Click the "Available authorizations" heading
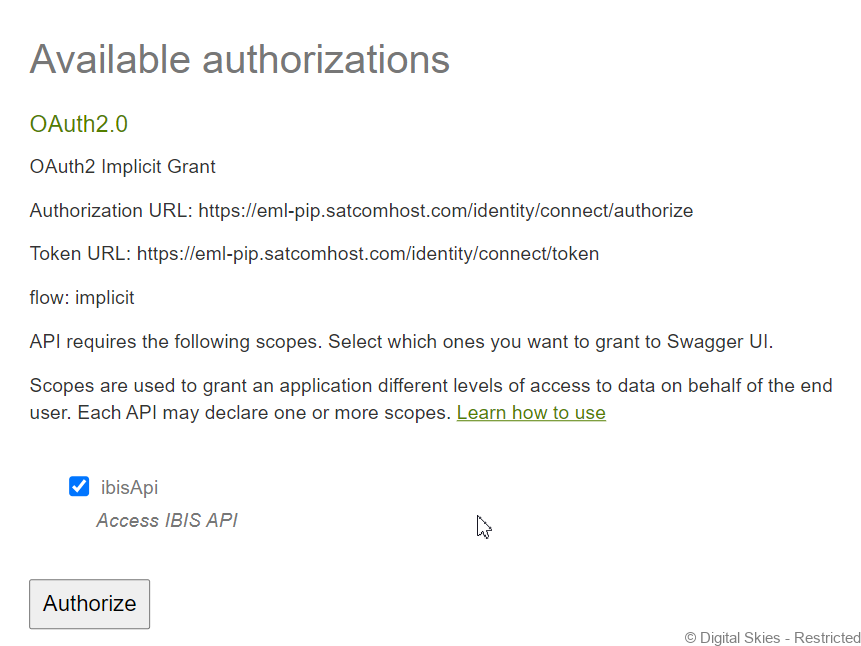The image size is (861, 646). click(240, 59)
